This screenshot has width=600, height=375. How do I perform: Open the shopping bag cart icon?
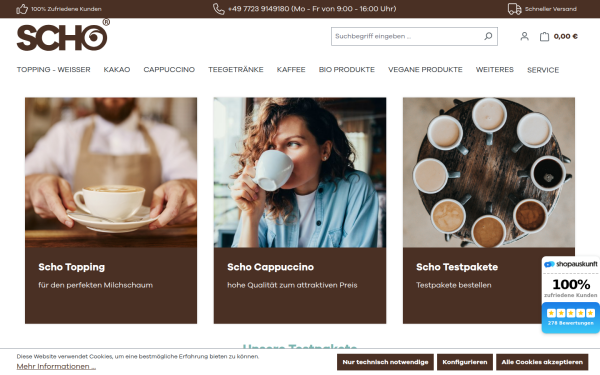[x=544, y=36]
